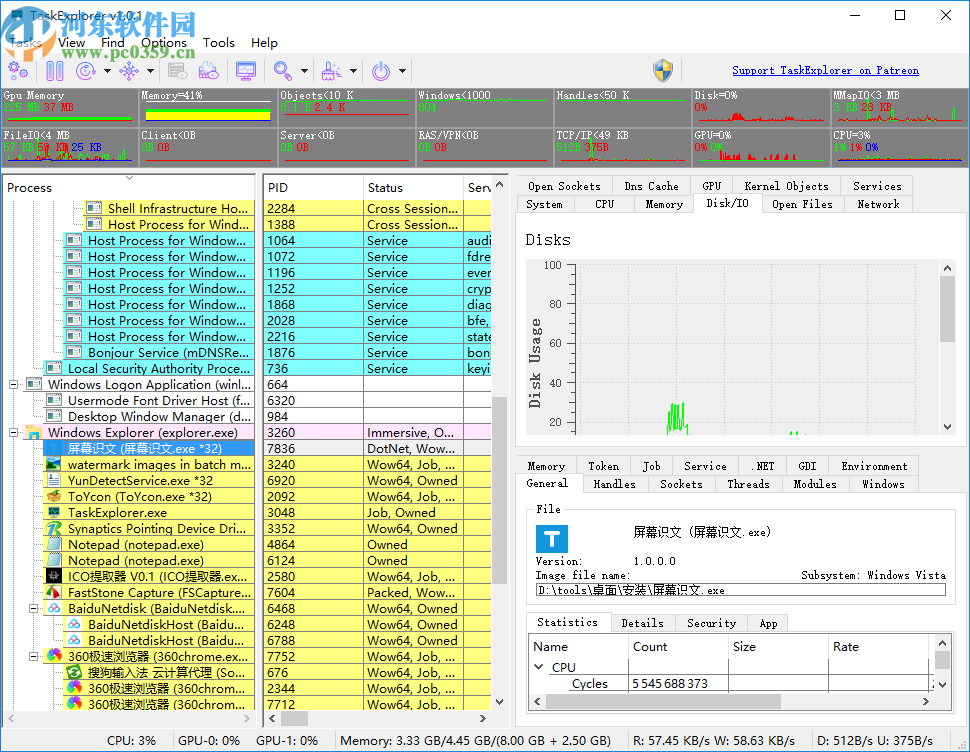Open dropdown arrow next to magnifier icon
Screen dimensions: 970x752
(x=303, y=71)
